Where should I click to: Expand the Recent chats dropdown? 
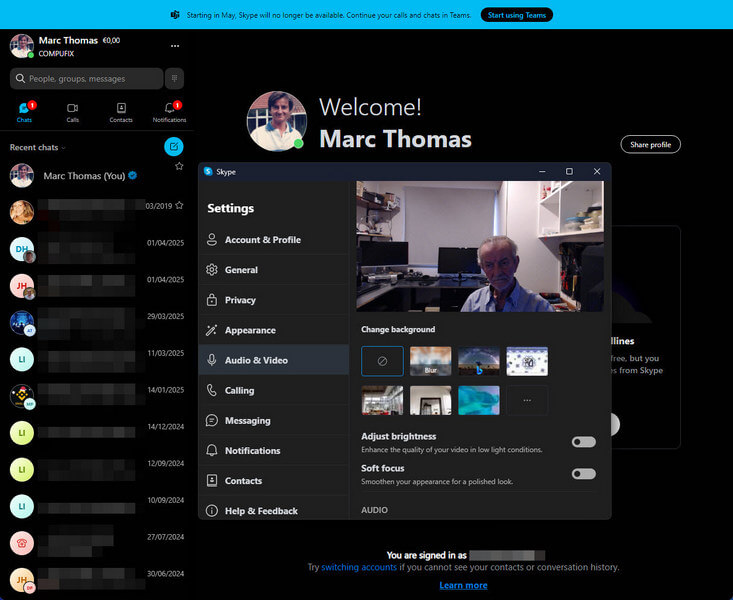pos(38,147)
